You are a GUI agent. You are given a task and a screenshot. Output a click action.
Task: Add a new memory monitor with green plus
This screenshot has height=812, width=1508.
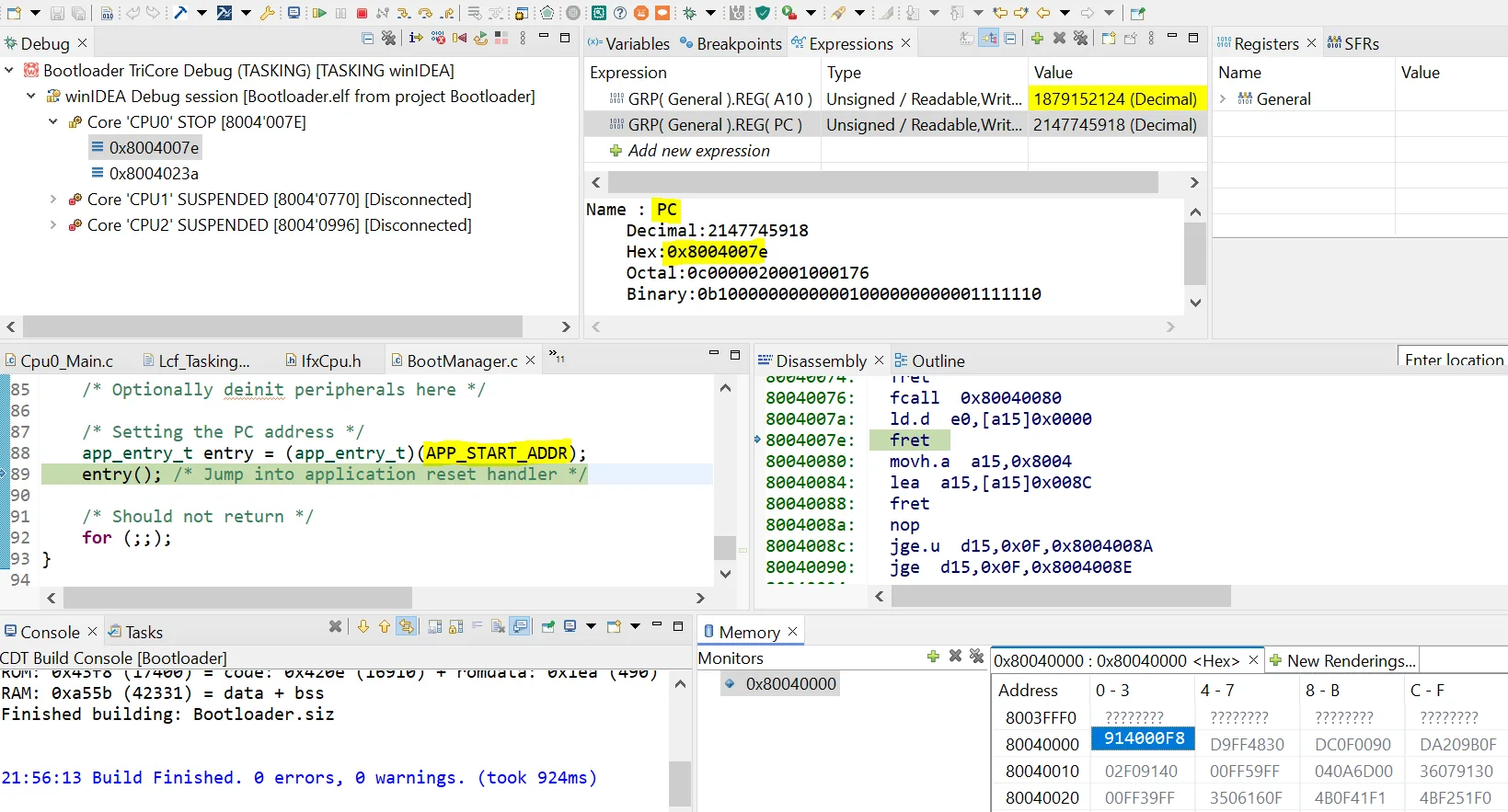pyautogui.click(x=933, y=656)
